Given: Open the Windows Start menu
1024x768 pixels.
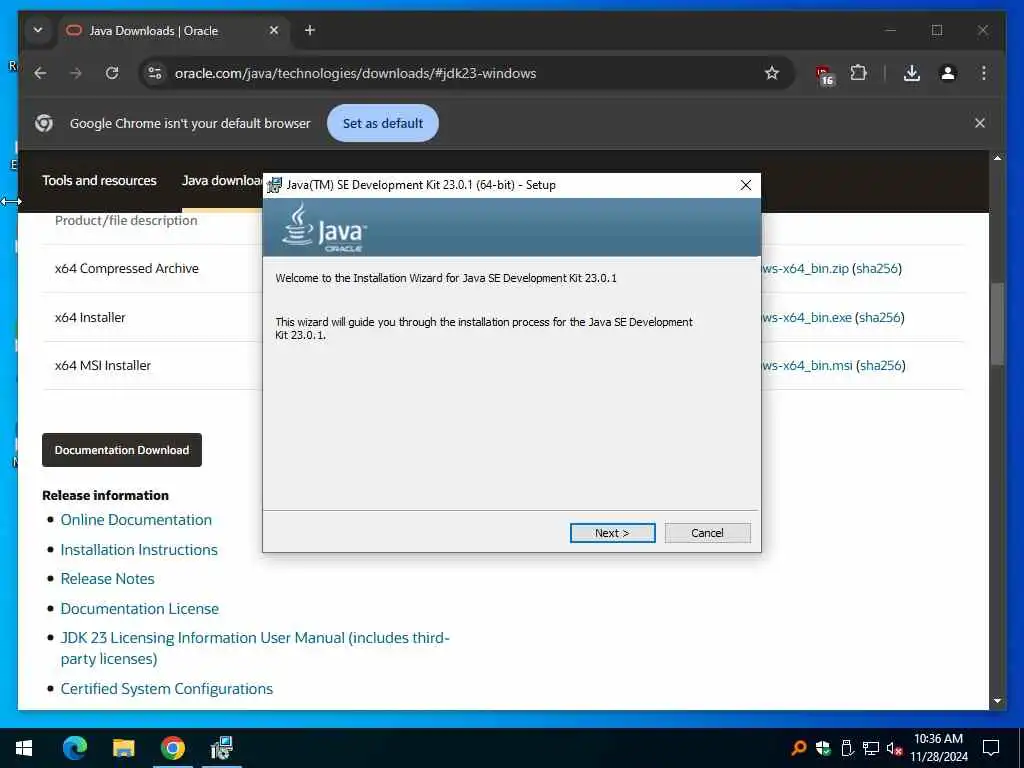Looking at the screenshot, I should pos(24,748).
